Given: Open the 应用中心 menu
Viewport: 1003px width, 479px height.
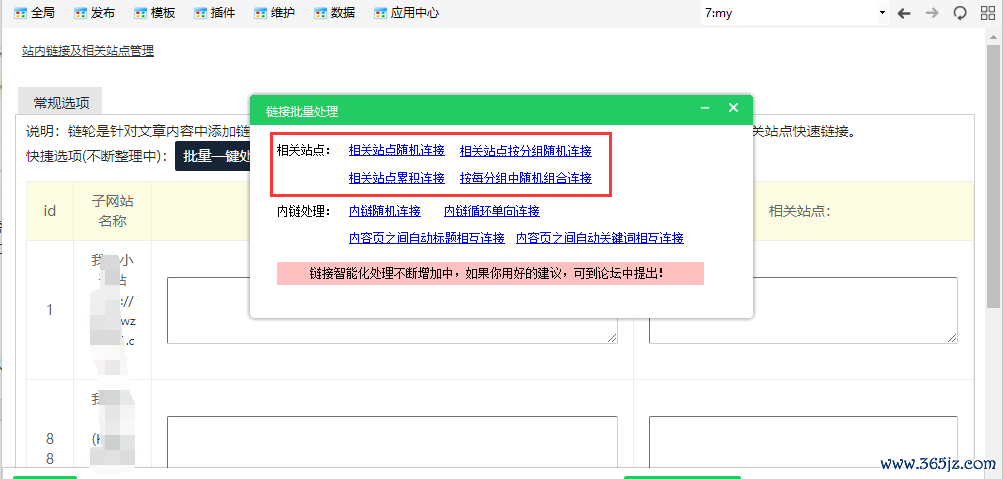Looking at the screenshot, I should point(405,13).
